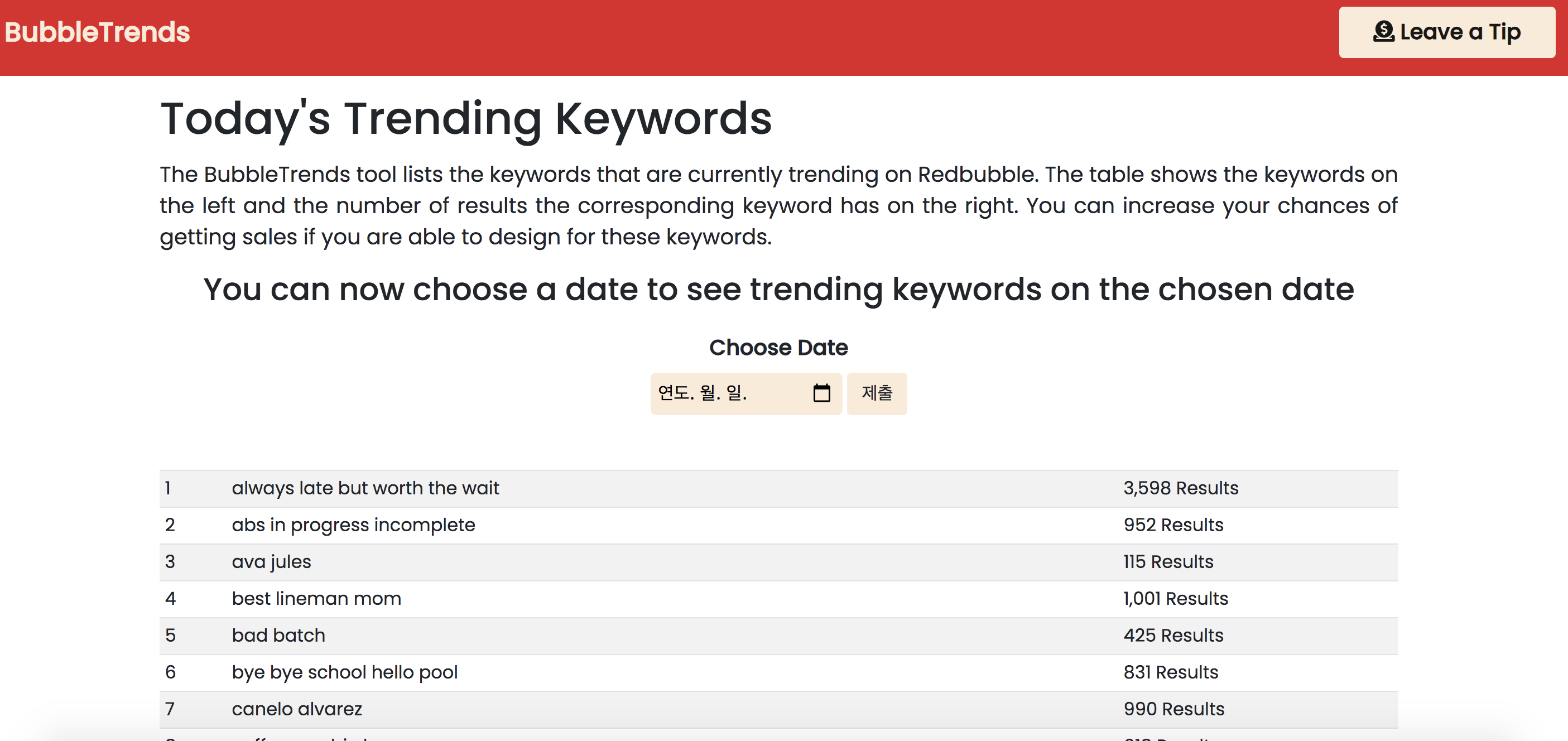The height and width of the screenshot is (741, 1568).
Task: Click the ava jules keyword
Action: (x=271, y=562)
